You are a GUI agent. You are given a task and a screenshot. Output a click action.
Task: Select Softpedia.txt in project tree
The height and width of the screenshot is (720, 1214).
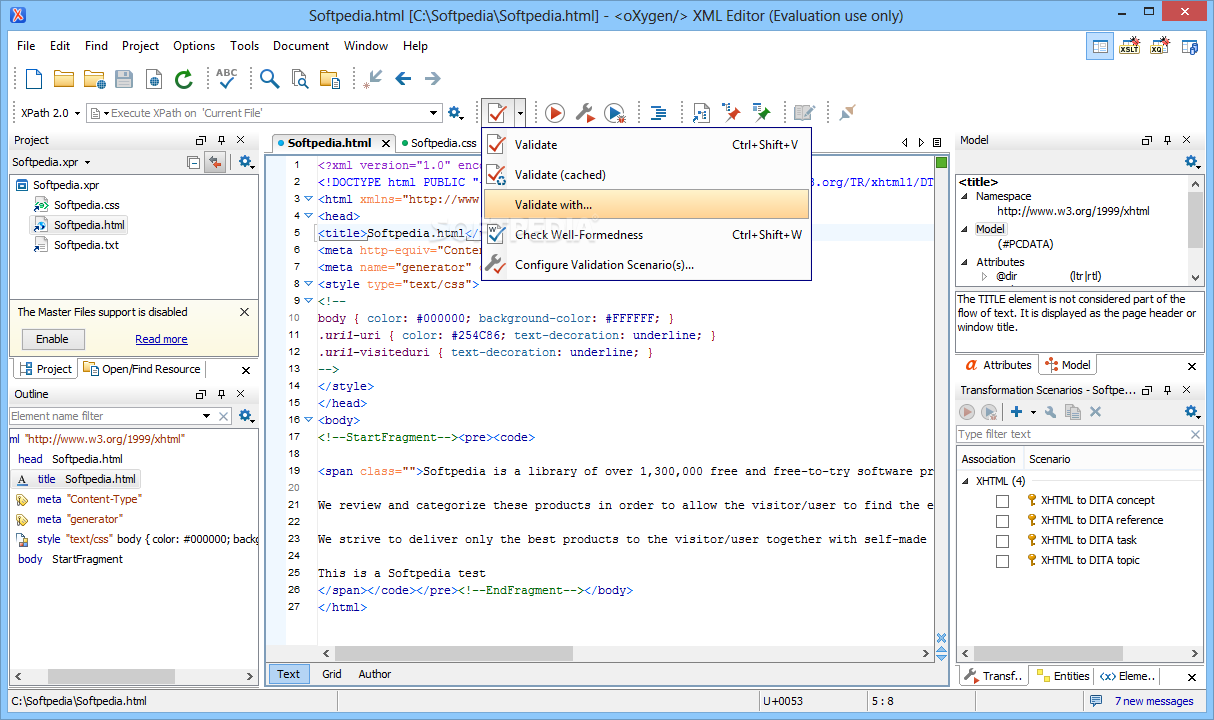click(86, 245)
